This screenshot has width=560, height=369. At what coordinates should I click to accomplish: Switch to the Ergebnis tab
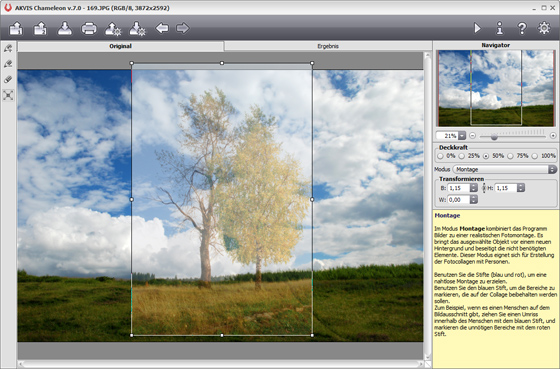coord(328,46)
